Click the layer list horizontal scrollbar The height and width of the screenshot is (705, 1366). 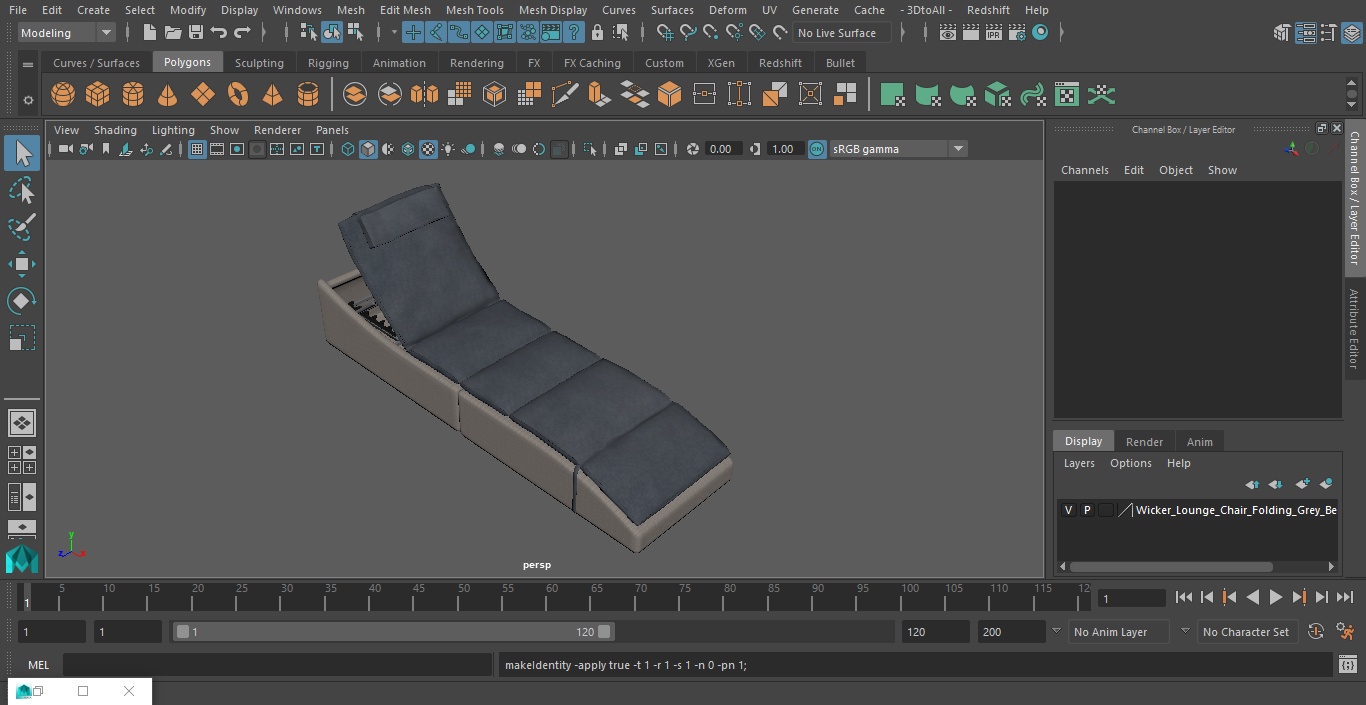coord(1171,567)
